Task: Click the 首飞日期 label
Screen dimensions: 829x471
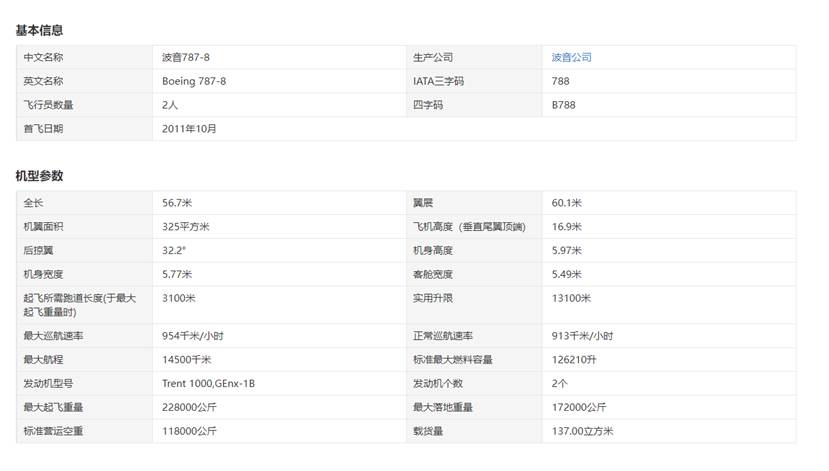Action: [x=43, y=128]
